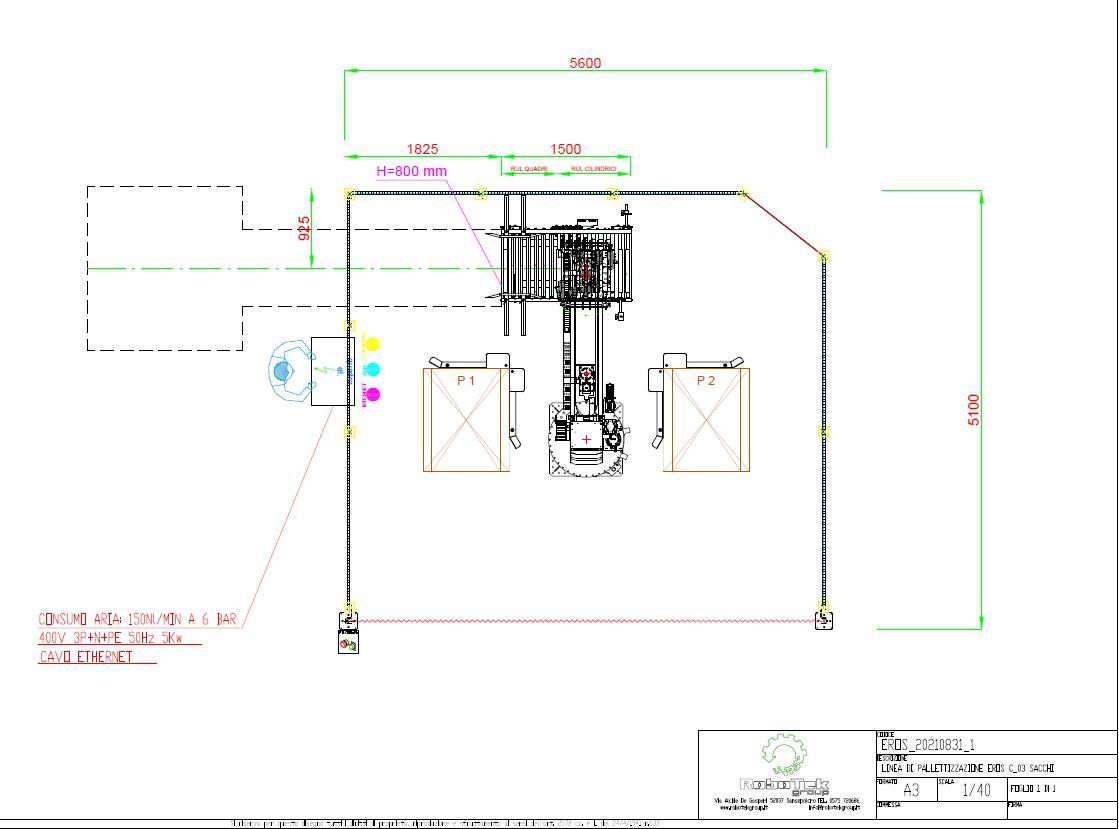Screen dimensions: 1119x829
Task: Click the H=800 mm annotation
Action: (x=411, y=171)
